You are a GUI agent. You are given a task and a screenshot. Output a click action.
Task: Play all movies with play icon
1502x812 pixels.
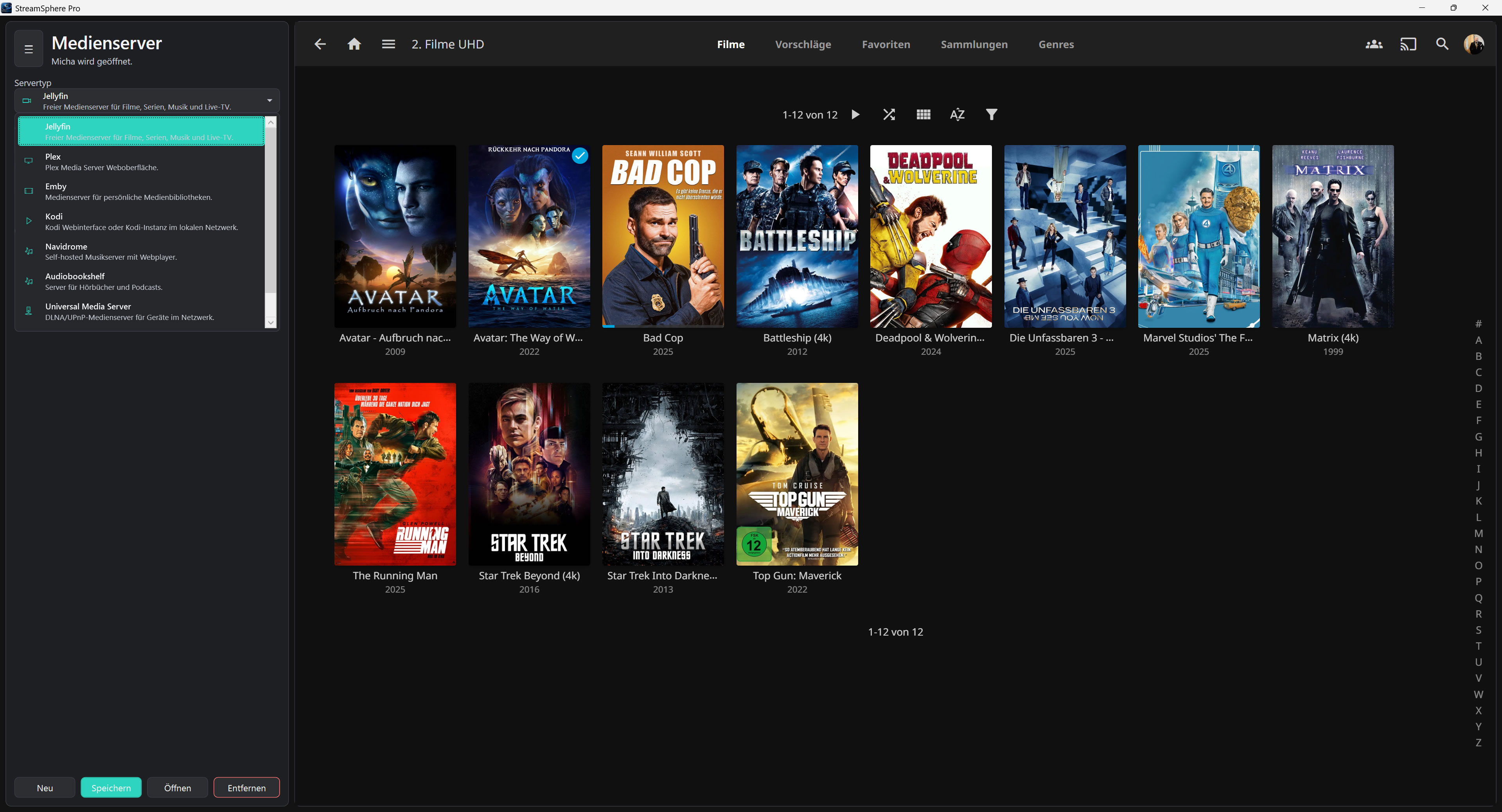tap(855, 114)
